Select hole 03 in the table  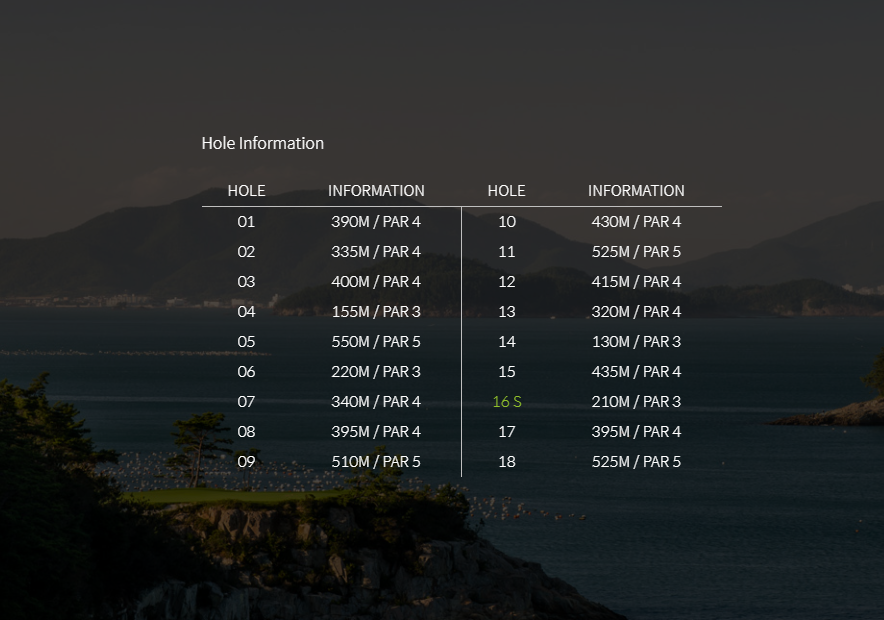click(x=246, y=281)
